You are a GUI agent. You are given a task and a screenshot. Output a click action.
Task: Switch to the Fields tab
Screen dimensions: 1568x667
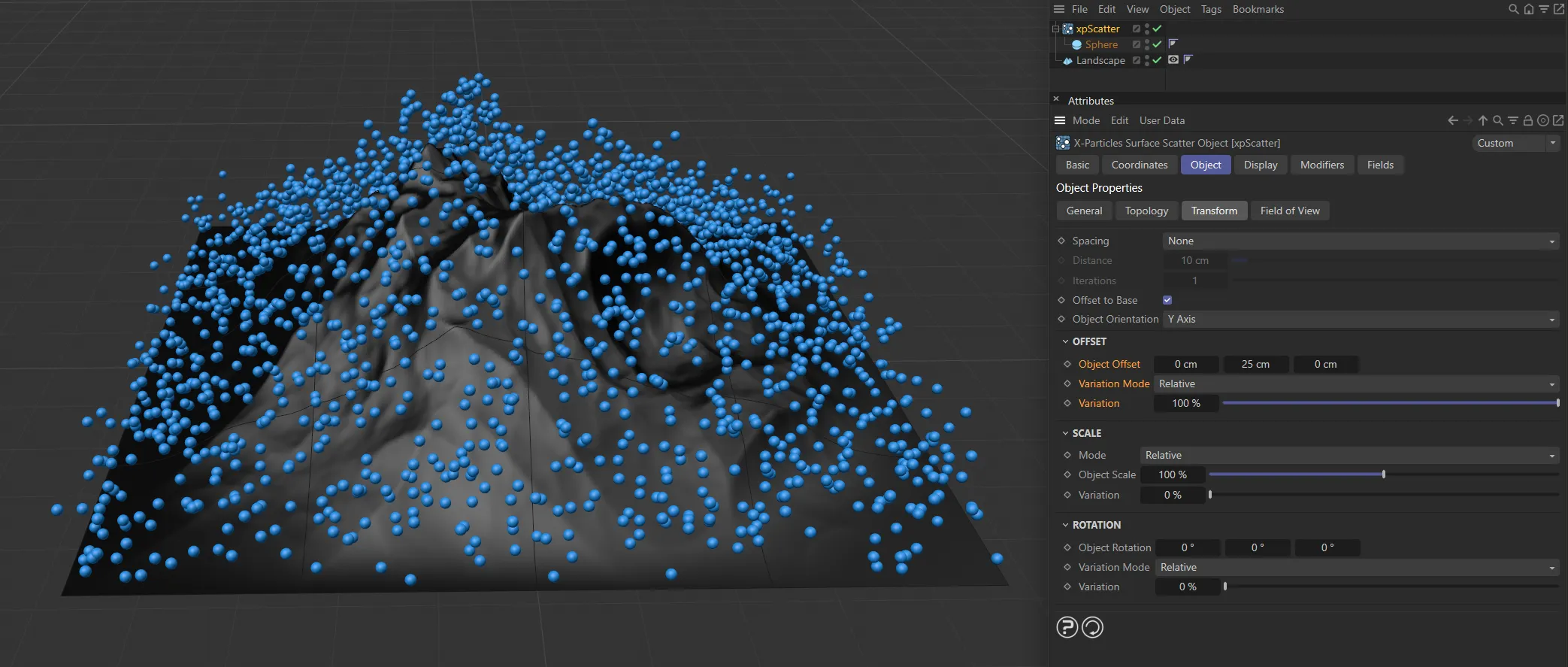pos(1380,165)
